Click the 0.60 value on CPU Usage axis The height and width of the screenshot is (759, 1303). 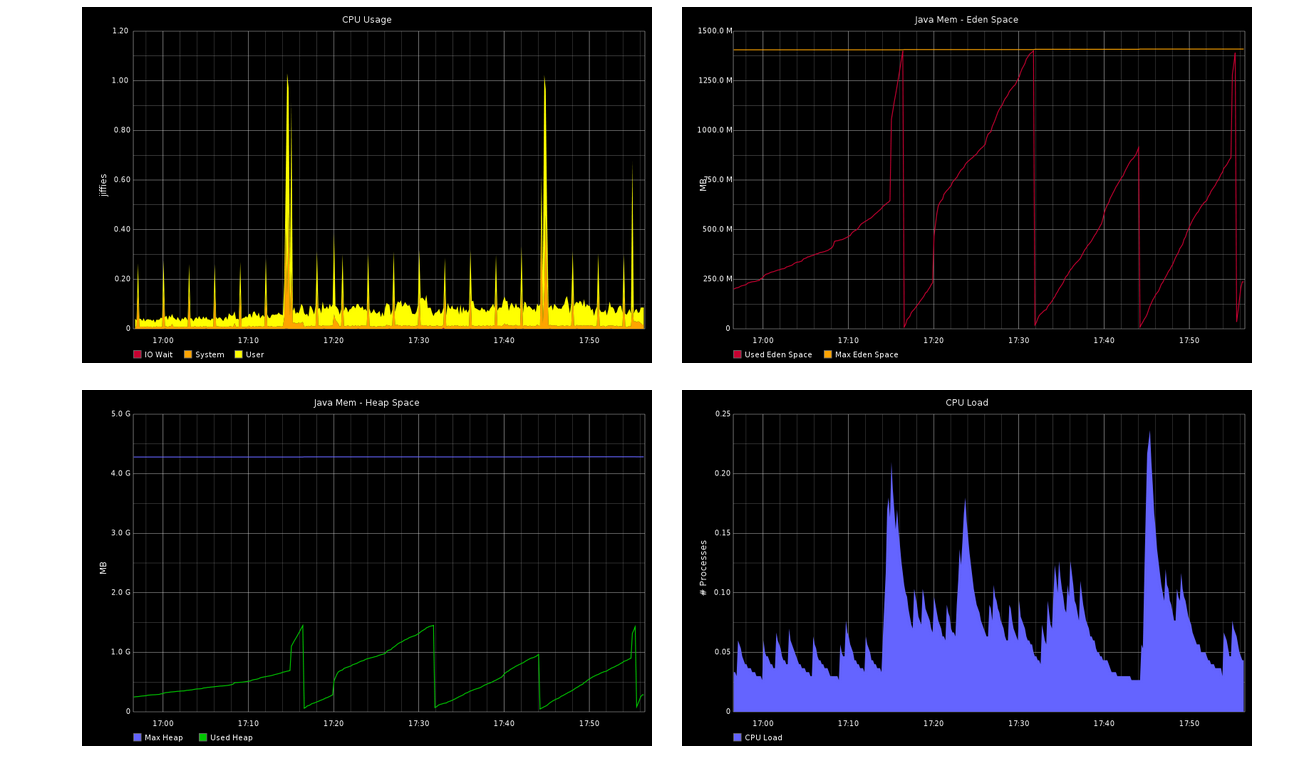pos(121,180)
